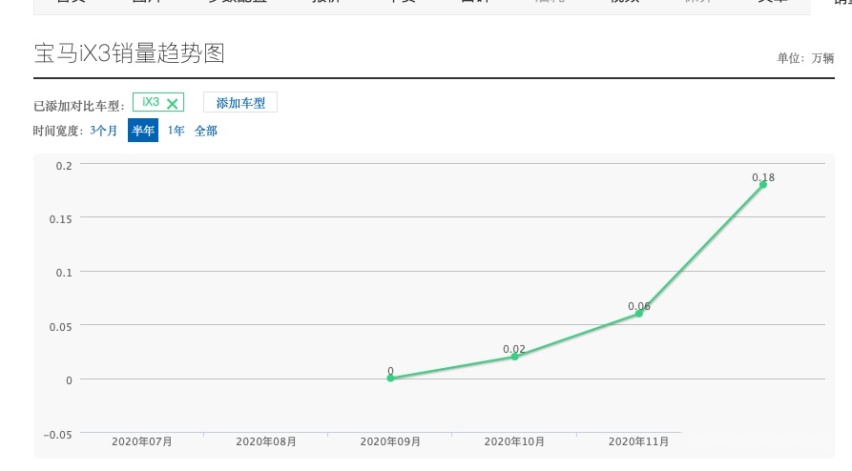Click the 宝马iX3销量趋势图 heading
The image size is (852, 471).
(129, 53)
